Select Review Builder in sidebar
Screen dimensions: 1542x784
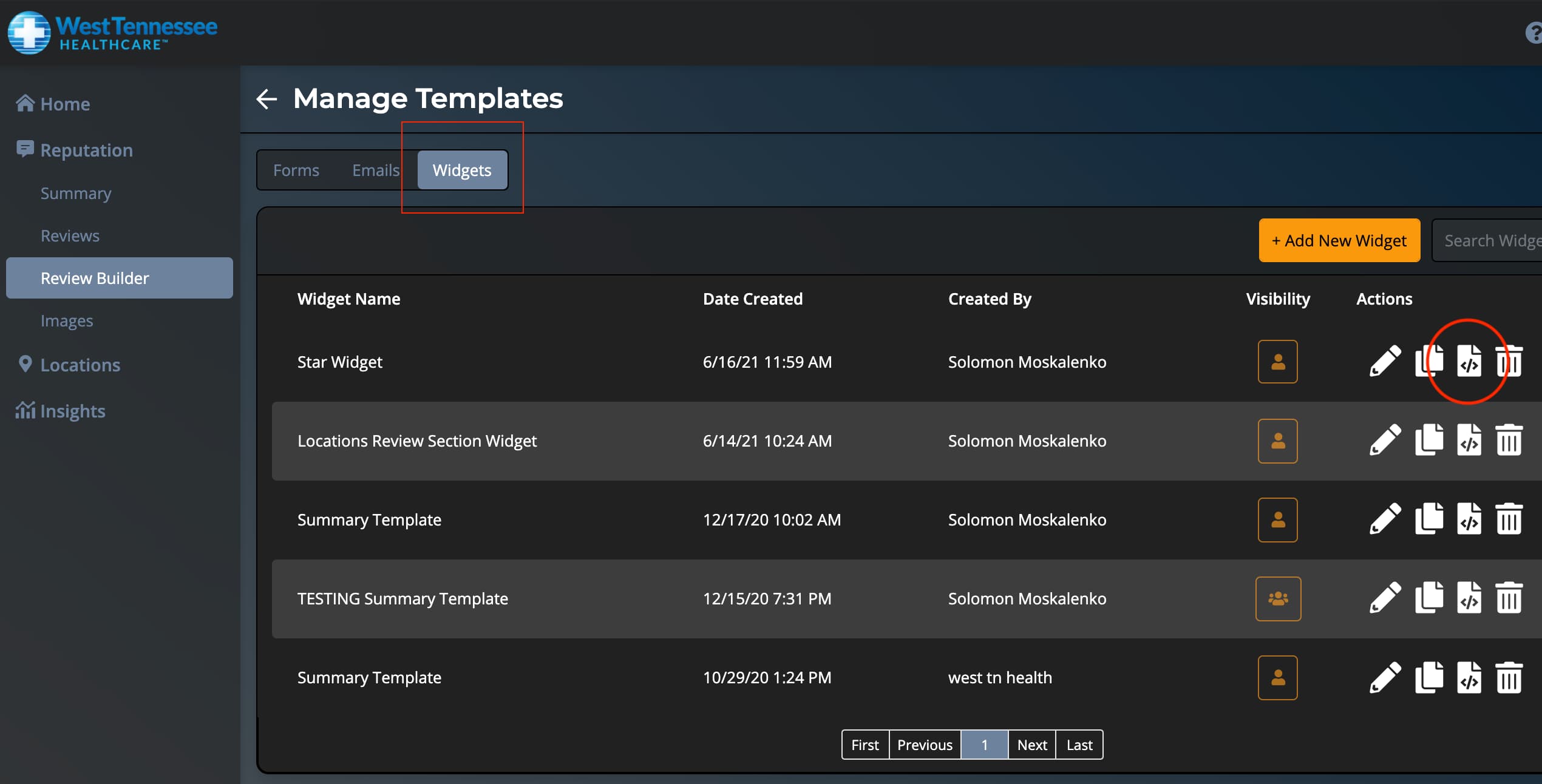coord(120,278)
